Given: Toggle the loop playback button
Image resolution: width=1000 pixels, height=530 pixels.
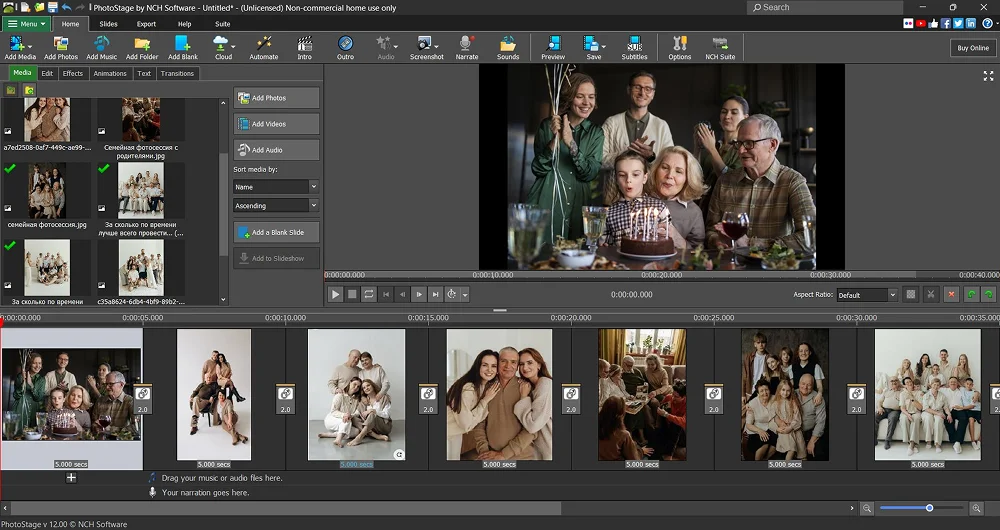Looking at the screenshot, I should click(x=369, y=294).
